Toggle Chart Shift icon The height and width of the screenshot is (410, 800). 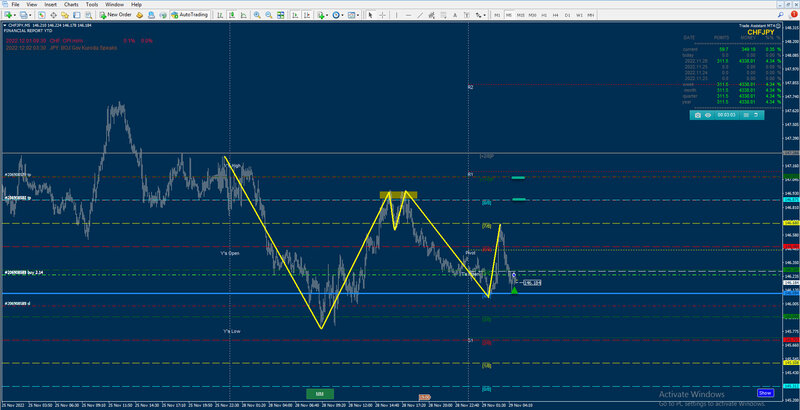307,15
